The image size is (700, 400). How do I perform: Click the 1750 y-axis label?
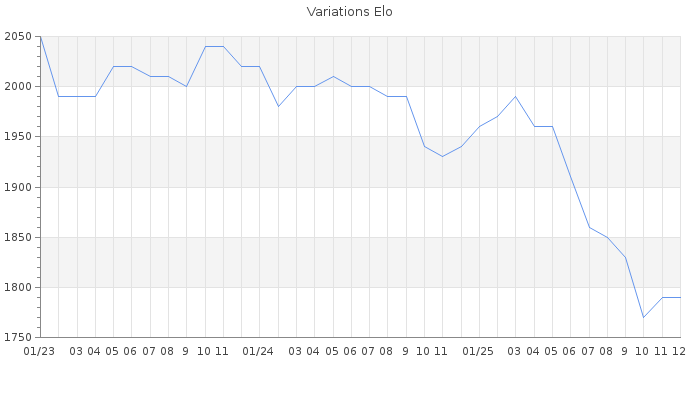17,337
